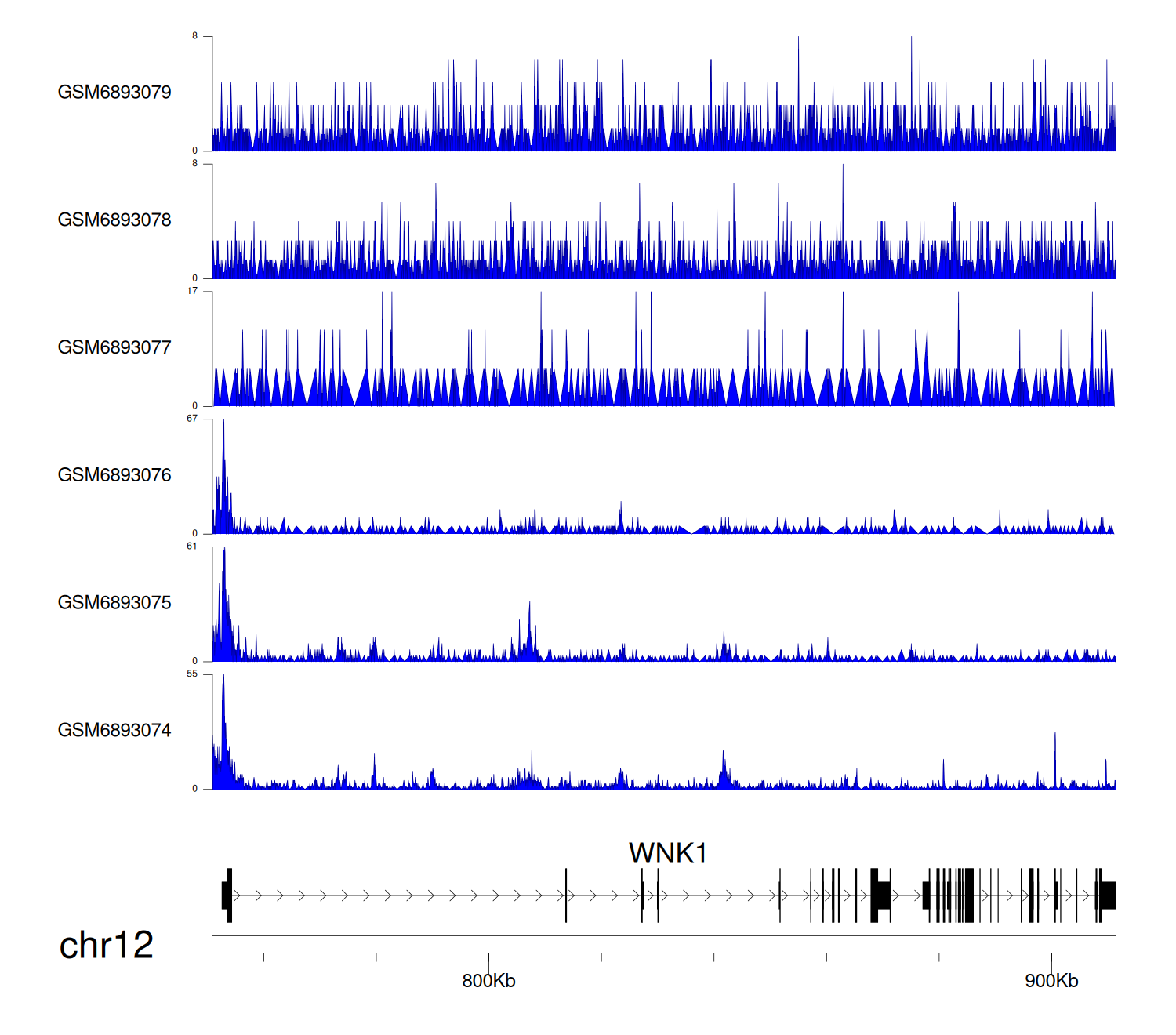Click the 800Kb axis position label

click(x=488, y=981)
